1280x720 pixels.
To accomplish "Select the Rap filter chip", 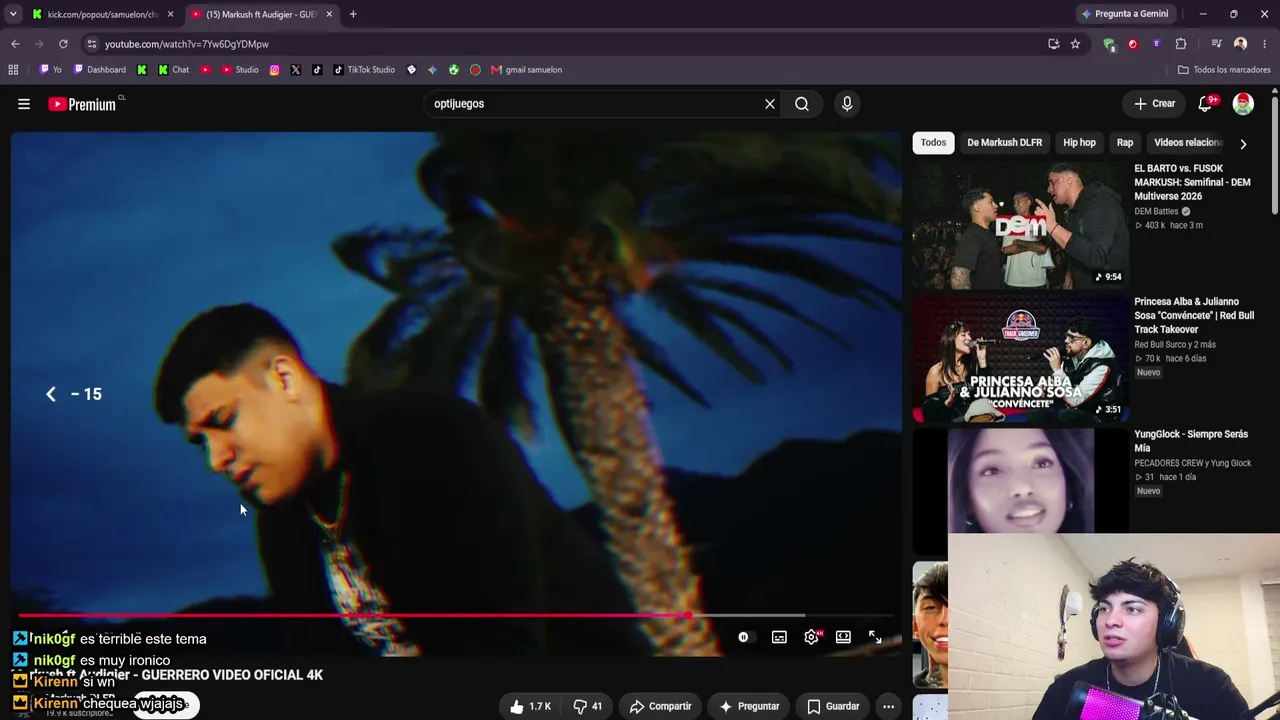I will (x=1125, y=143).
